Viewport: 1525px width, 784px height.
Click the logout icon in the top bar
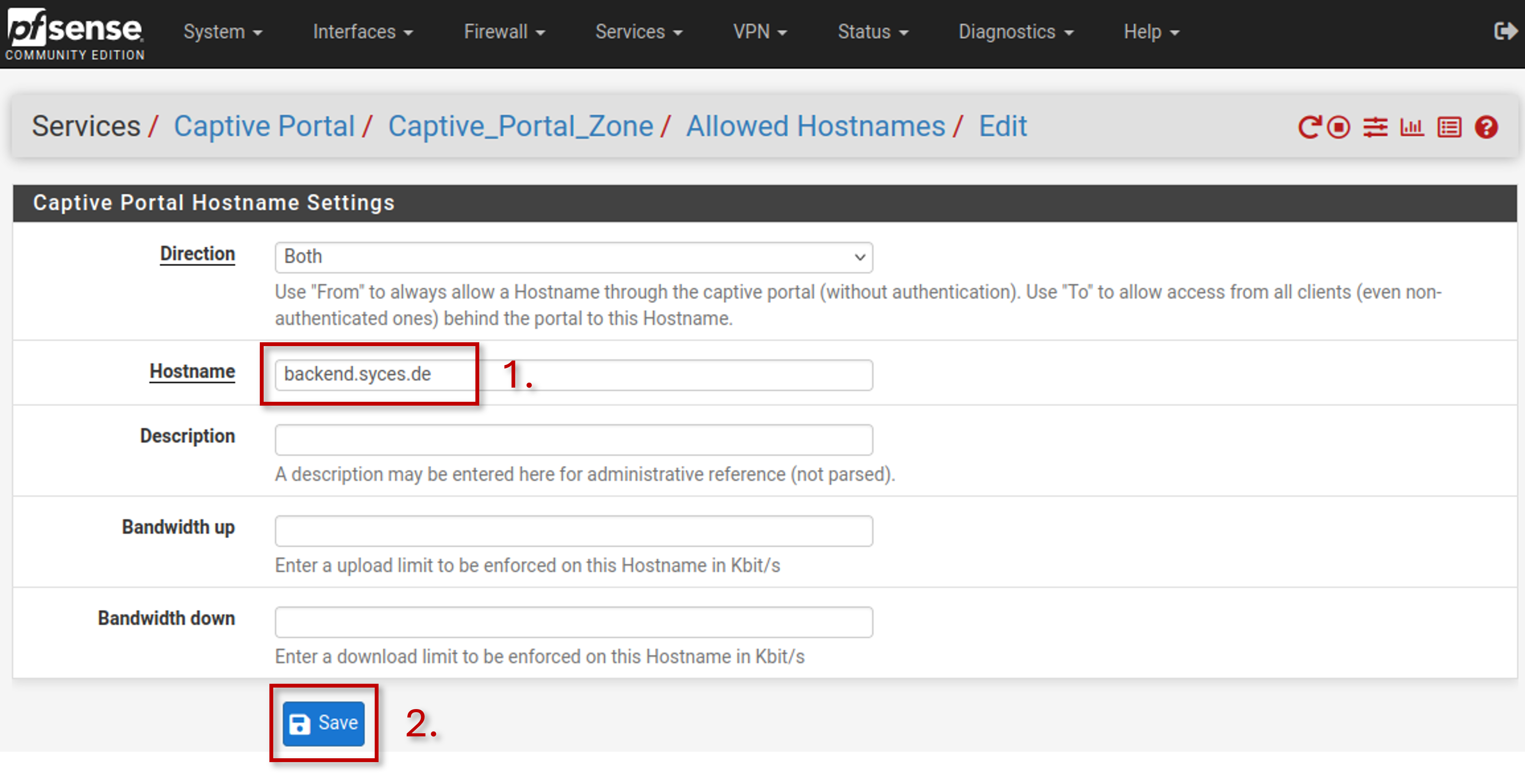click(x=1505, y=31)
